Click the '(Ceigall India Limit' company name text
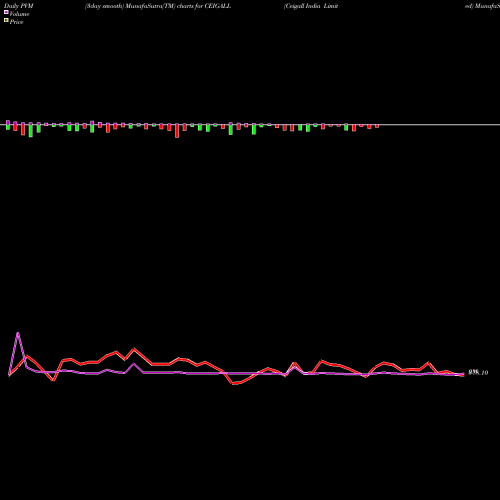The height and width of the screenshot is (500, 500). pos(311,6)
